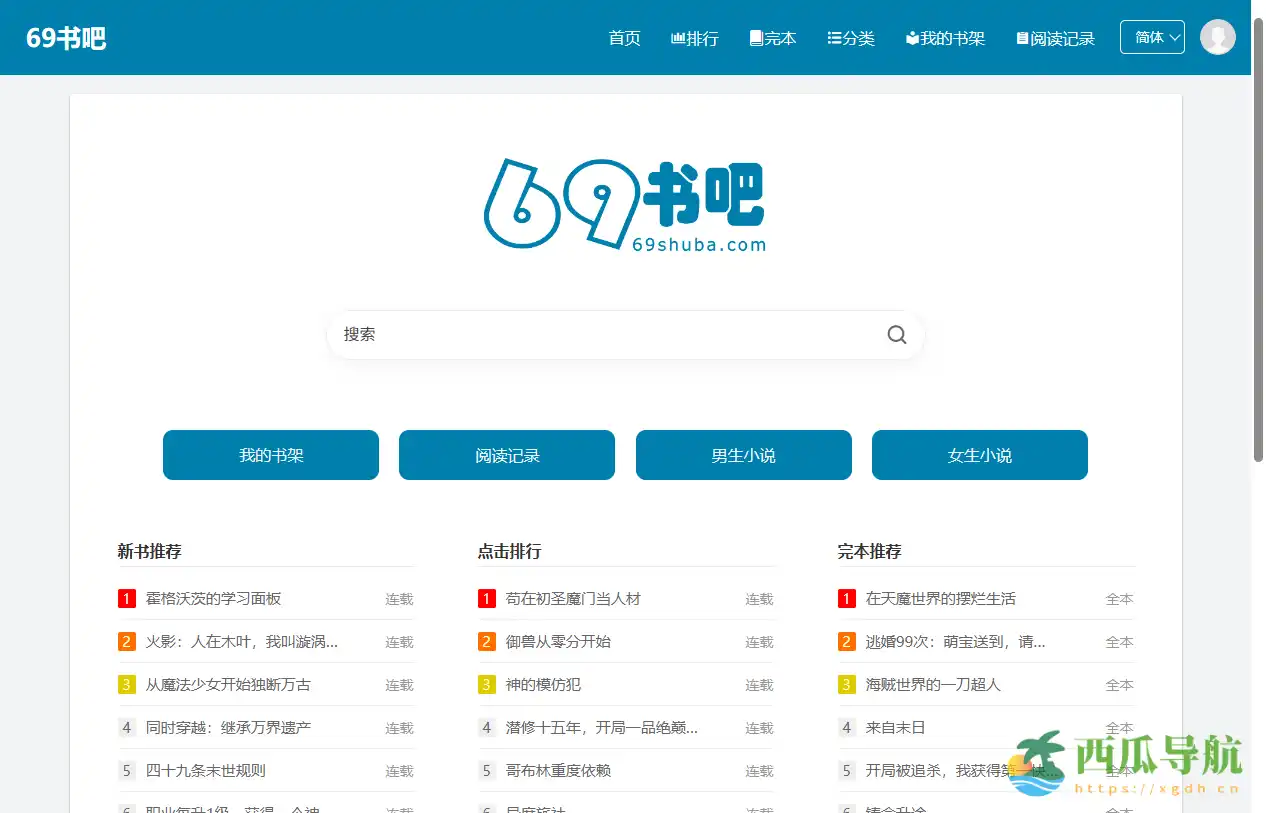This screenshot has height=813, width=1266.
Task: Open the 排行 menu item
Action: tap(695, 38)
